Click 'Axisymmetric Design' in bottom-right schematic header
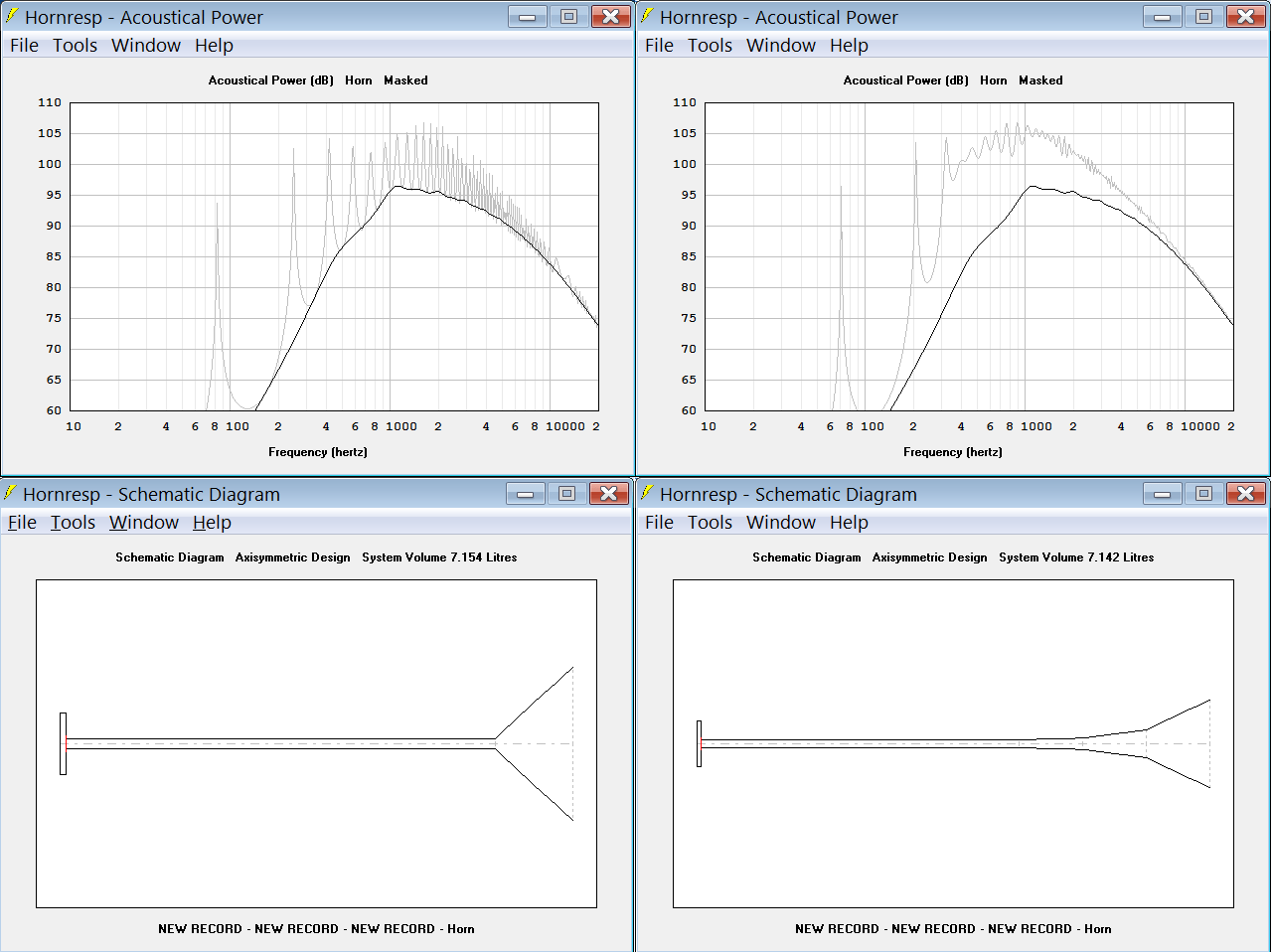1272x952 pixels. click(x=930, y=557)
